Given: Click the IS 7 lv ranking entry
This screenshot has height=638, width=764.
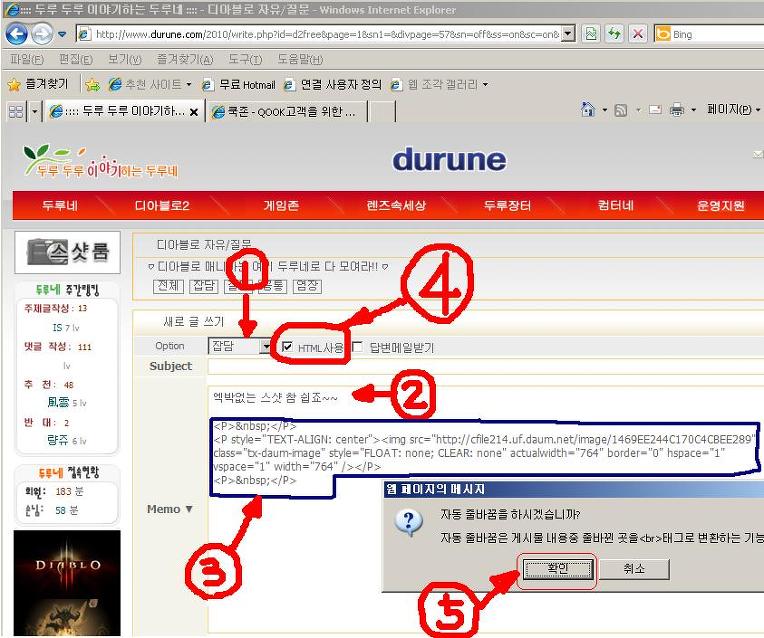Looking at the screenshot, I should (x=65, y=328).
